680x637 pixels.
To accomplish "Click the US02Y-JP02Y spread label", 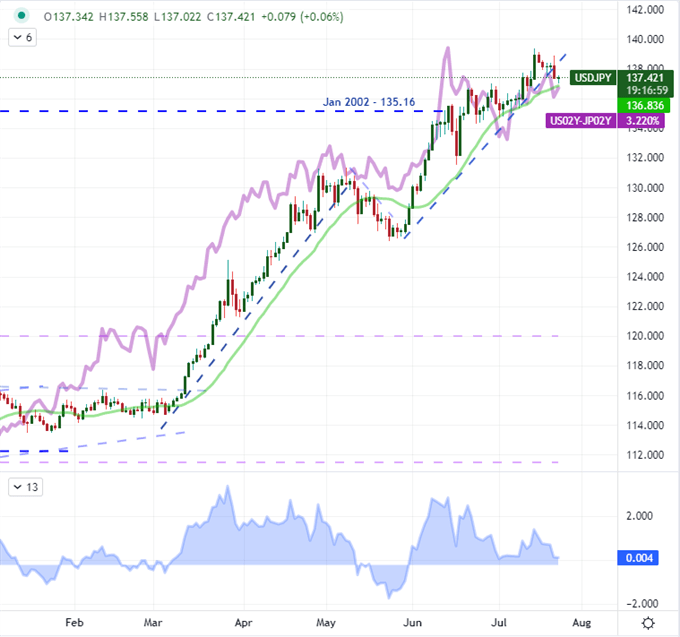I will [580, 121].
